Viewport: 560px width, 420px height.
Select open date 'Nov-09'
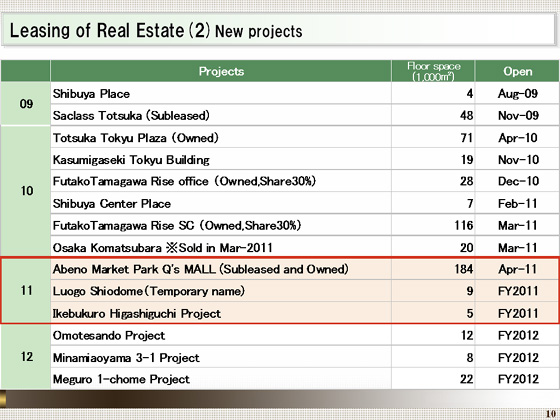pyautogui.click(x=518, y=115)
